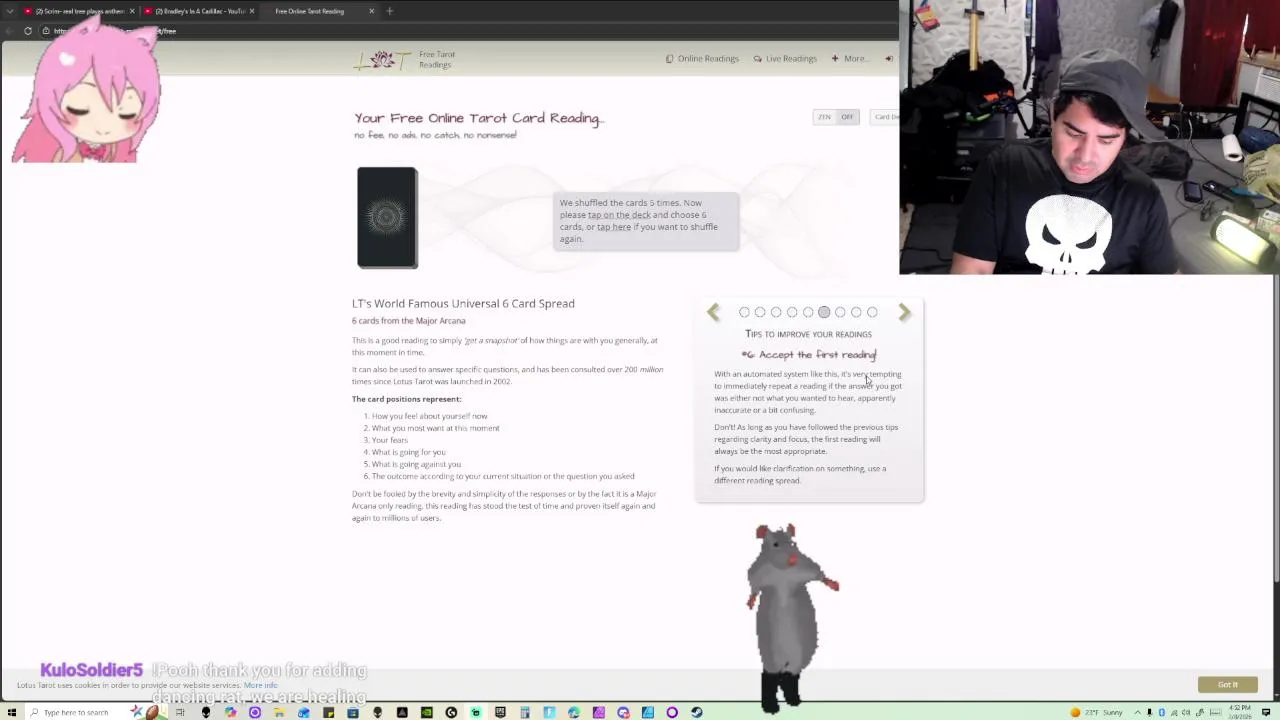
Task: Select the ninth tip dot
Action: coord(872,312)
